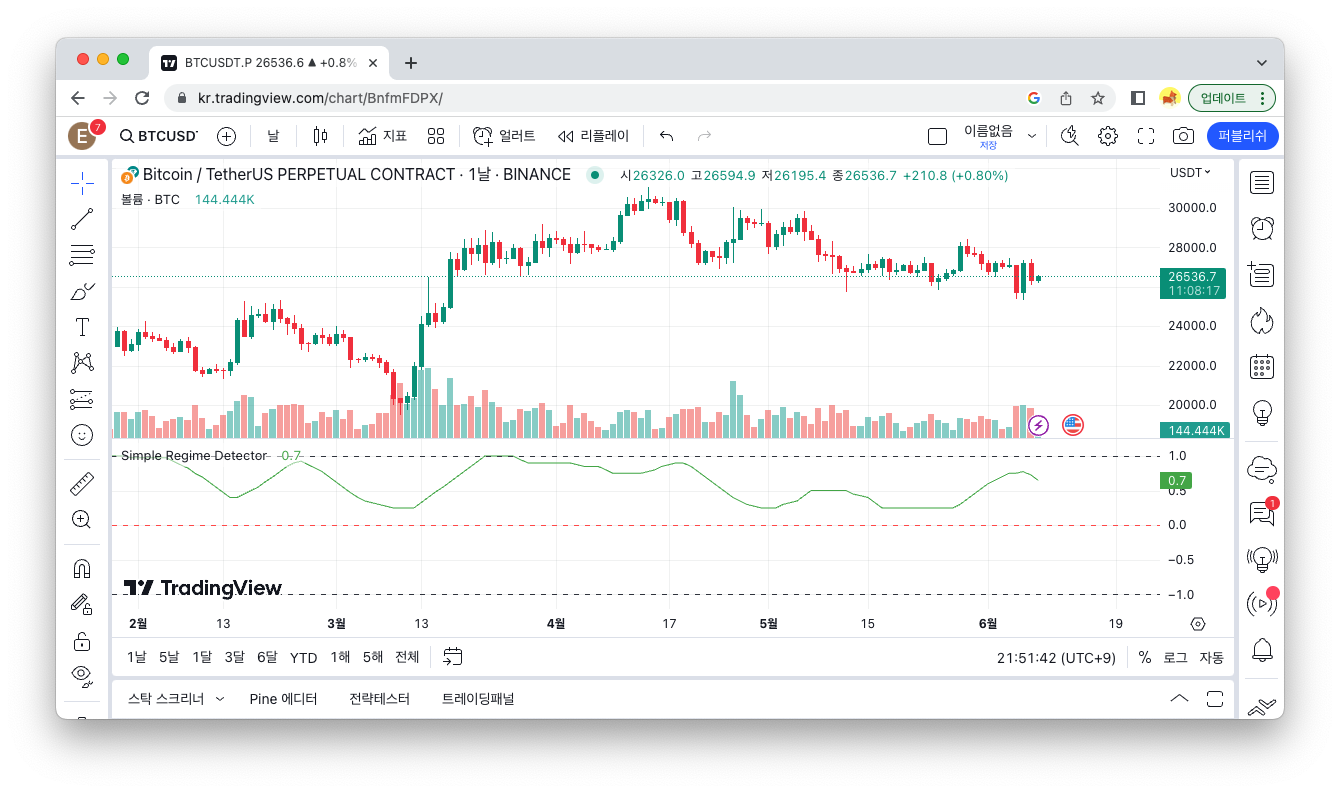Open indicator templates grid icon
The width and height of the screenshot is (1340, 793).
pyautogui.click(x=436, y=136)
